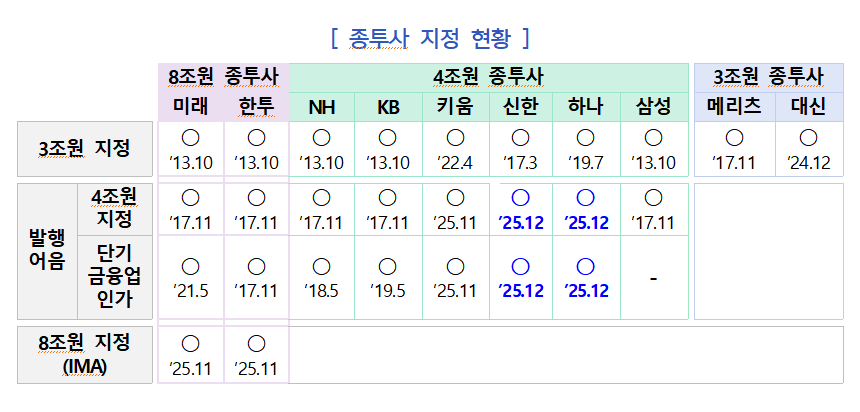Viewport: 860px width, 412px height.
Task: Click the circle mark above '24.12 for 대신
Action: pos(808,137)
